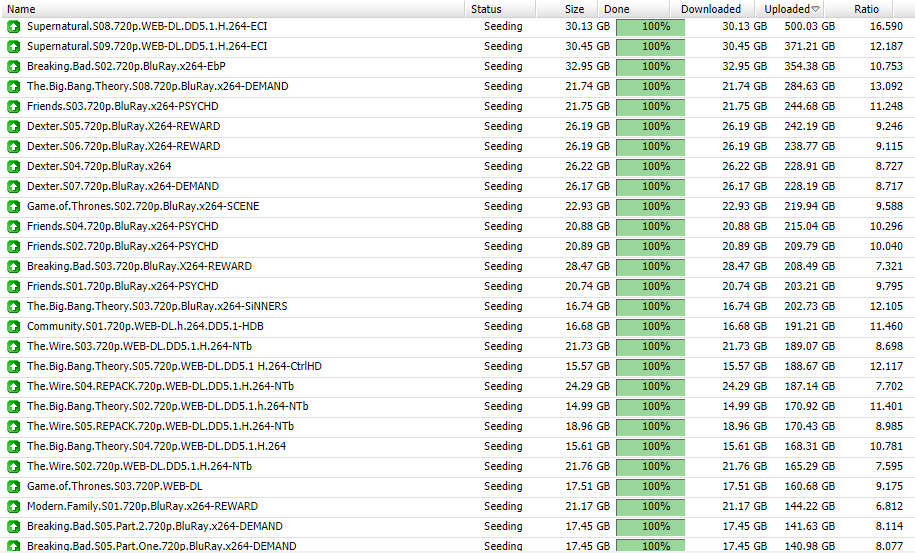Screen dimensions: 915x553
Task: Click seeding icon for Supernatural.S08 torrent
Action: click(13, 27)
